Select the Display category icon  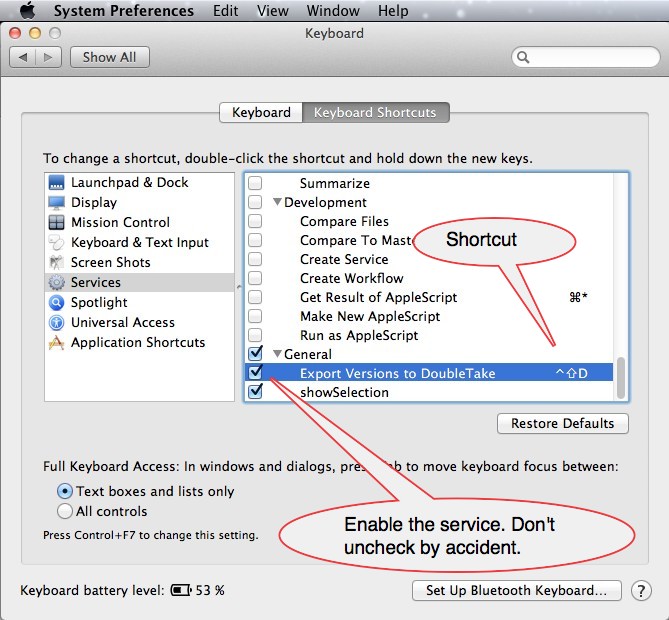56,203
